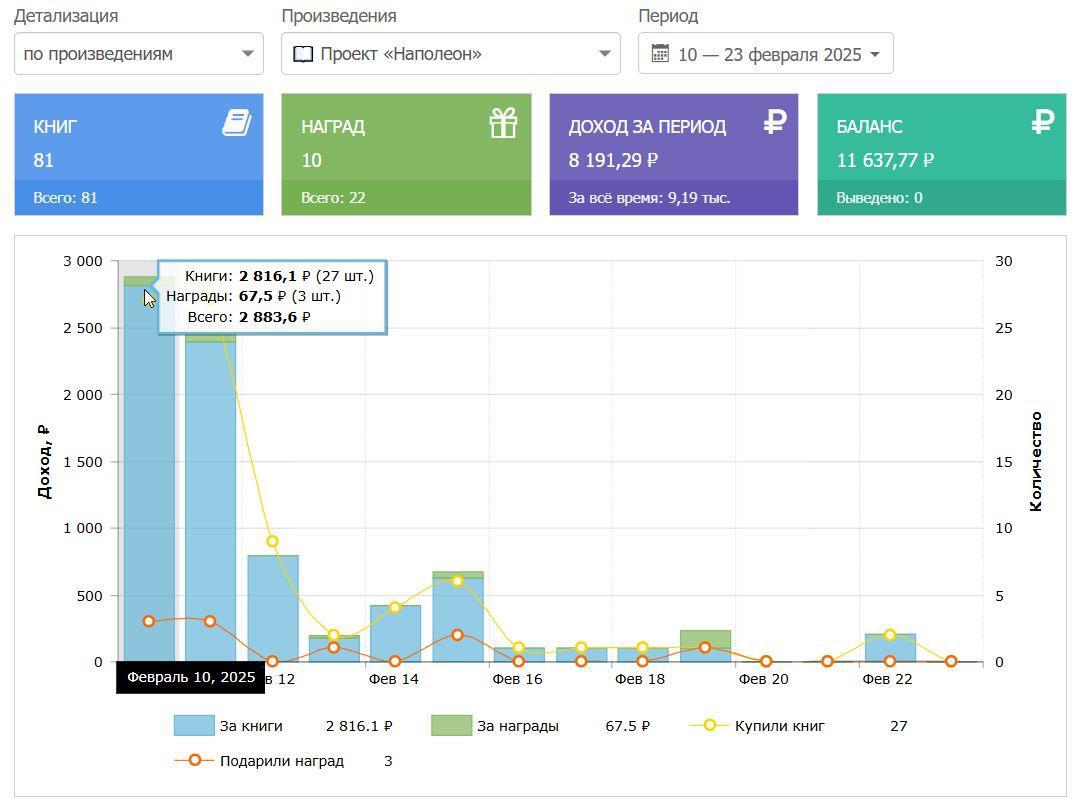The image size is (1073, 799).
Task: Expand the Произведения dropdown arrow
Action: click(604, 54)
